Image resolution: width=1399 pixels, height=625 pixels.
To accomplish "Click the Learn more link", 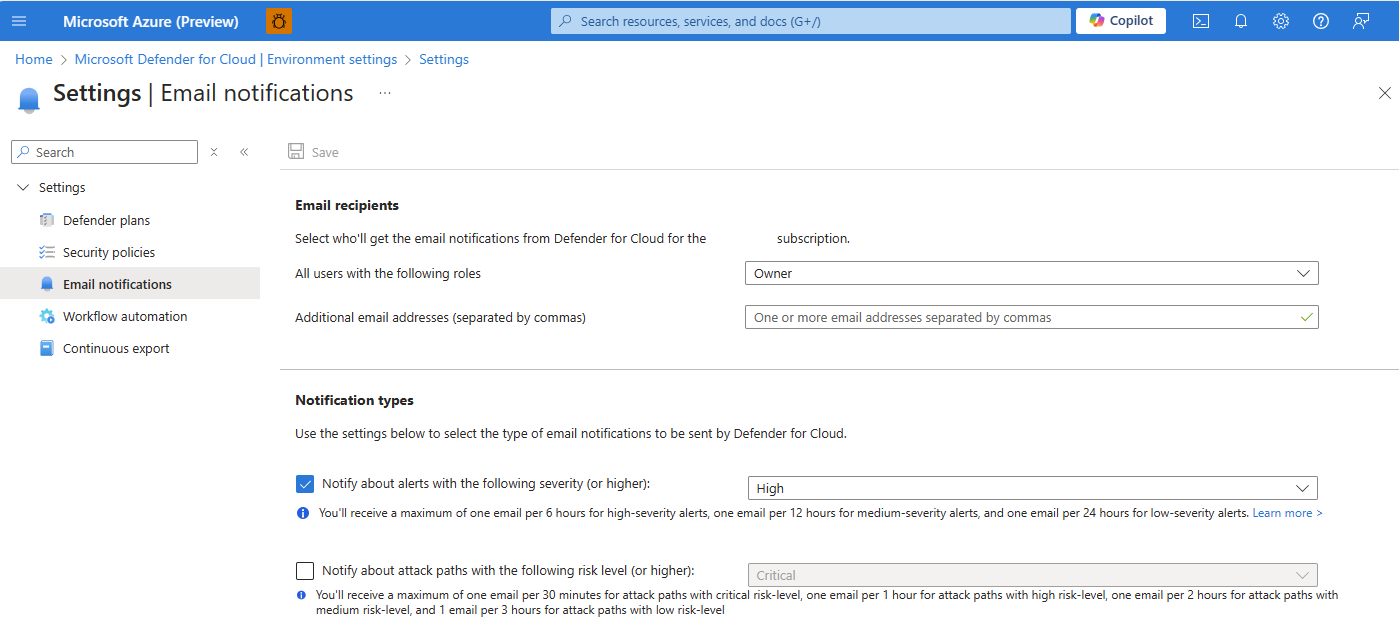I will [x=1287, y=513].
